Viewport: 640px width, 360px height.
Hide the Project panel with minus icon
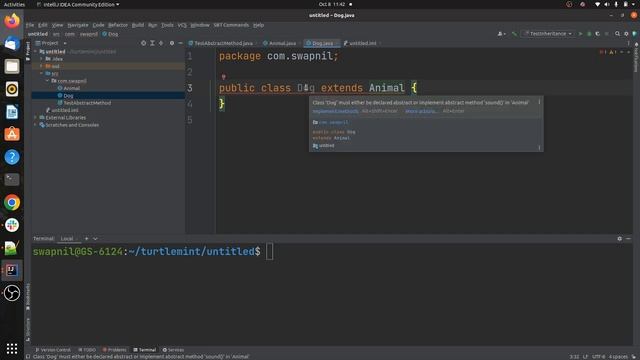180,43
